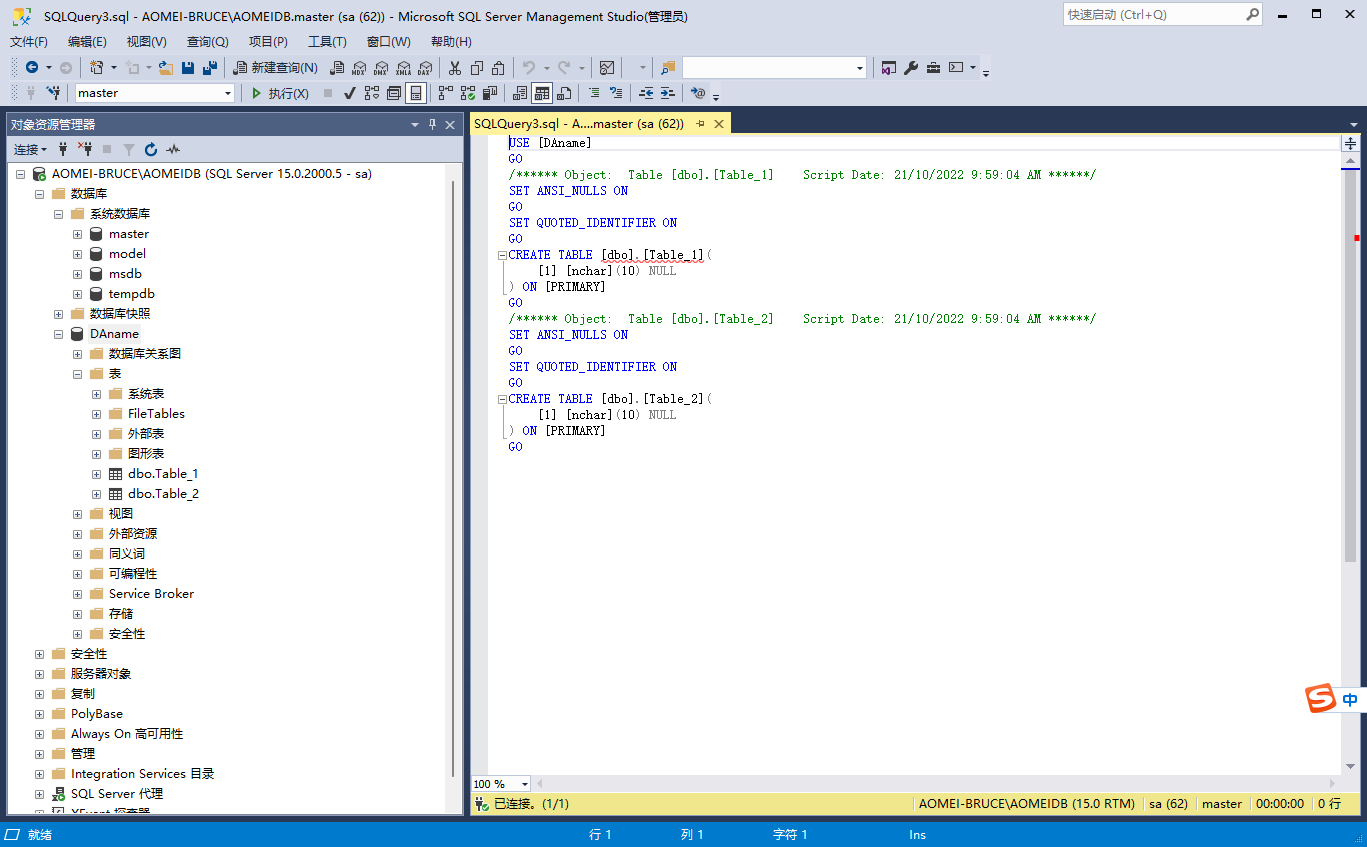The image size is (1367, 847).
Task: Click the 执行(X) execute button
Action: [x=279, y=93]
